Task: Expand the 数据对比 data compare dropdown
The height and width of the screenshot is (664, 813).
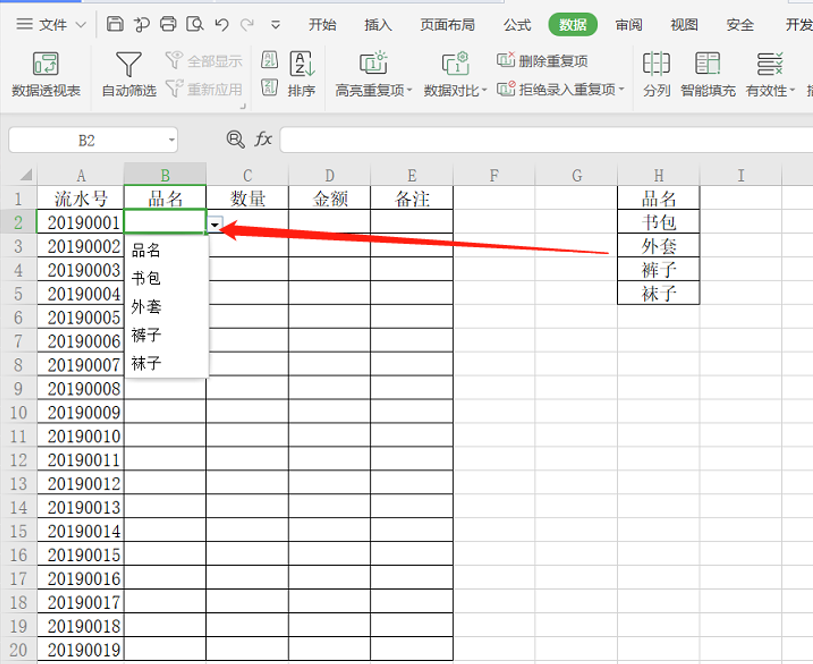Action: click(484, 90)
